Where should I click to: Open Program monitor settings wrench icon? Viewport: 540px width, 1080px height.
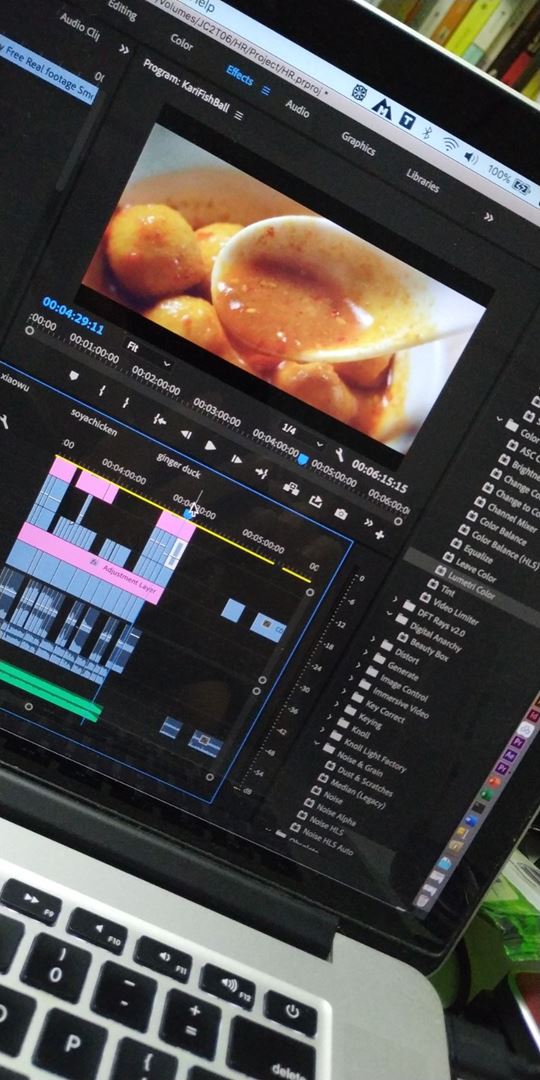coord(340,454)
